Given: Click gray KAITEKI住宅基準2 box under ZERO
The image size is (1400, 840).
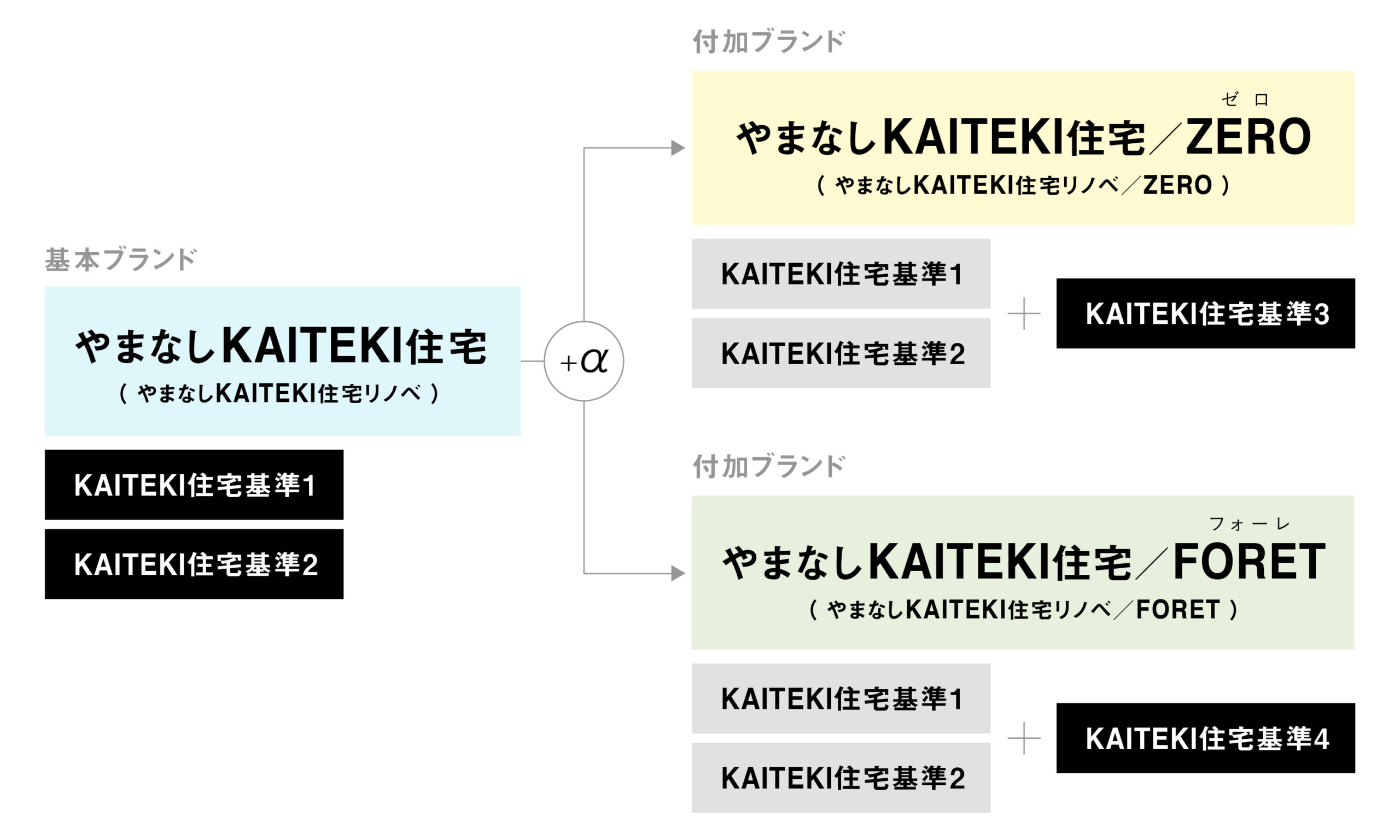Looking at the screenshot, I should (x=841, y=353).
